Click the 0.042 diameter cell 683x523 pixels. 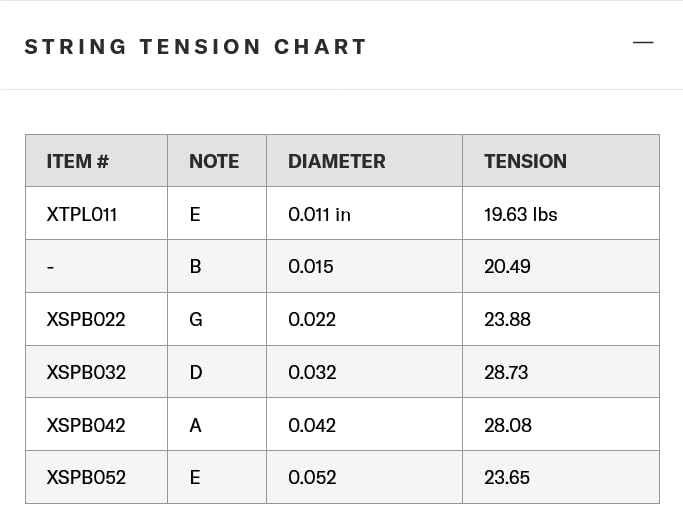[312, 426]
